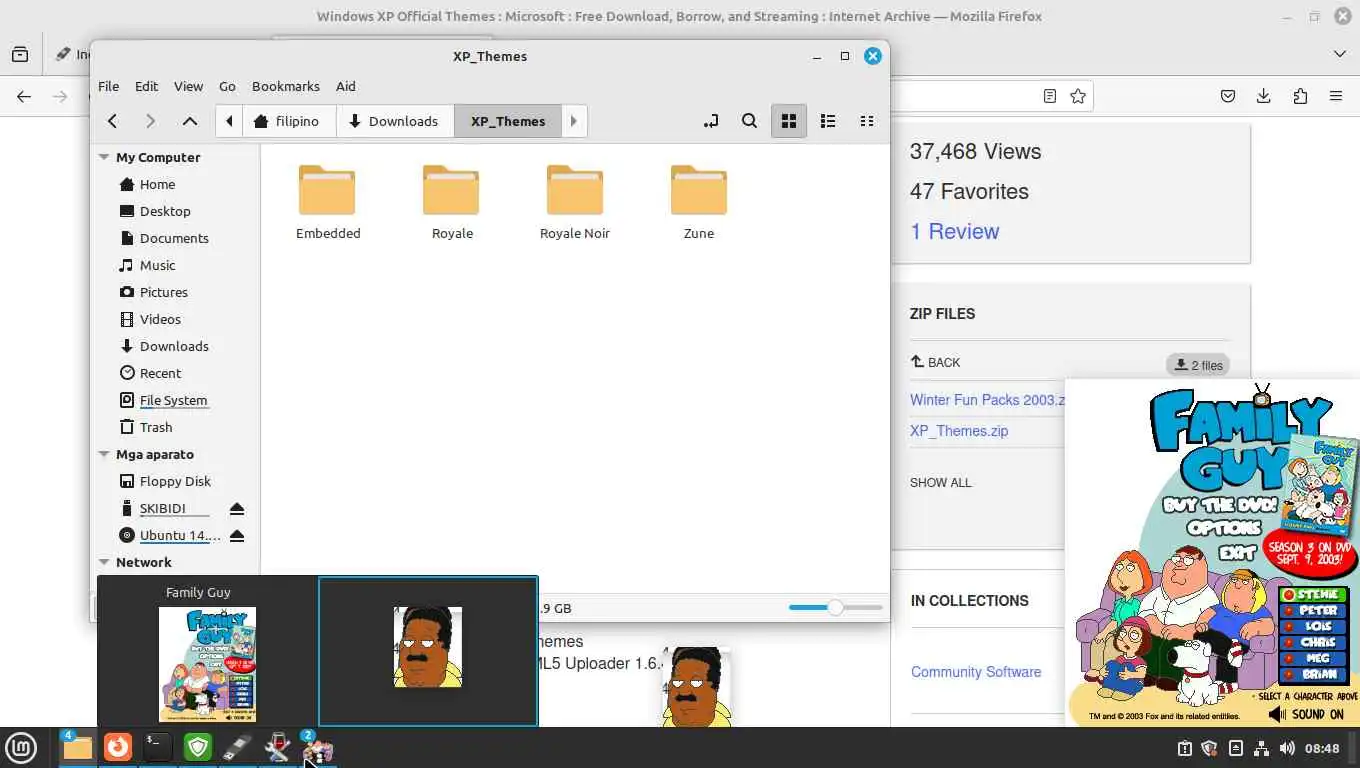This screenshot has height=768, width=1360.
Task: Open Videos in sidebar
Action: point(160,319)
